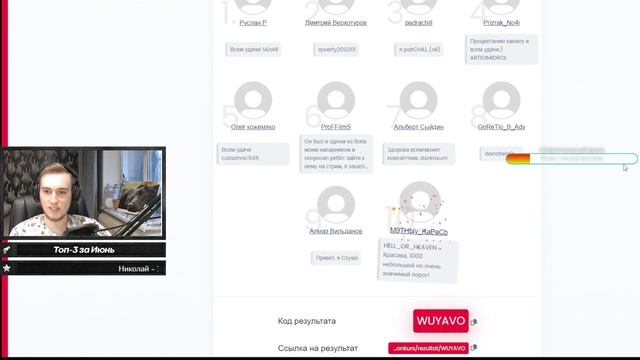Click the avatar above ProFFilmS

coord(336,100)
